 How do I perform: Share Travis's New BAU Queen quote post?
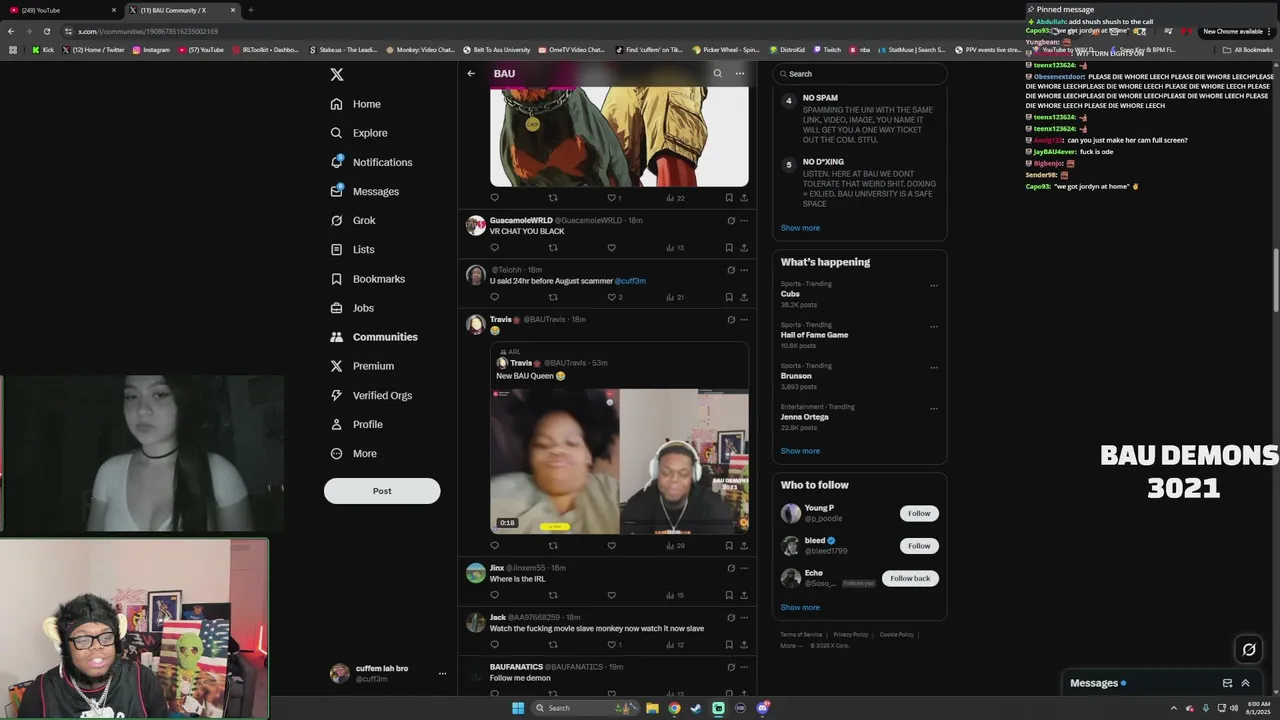744,546
